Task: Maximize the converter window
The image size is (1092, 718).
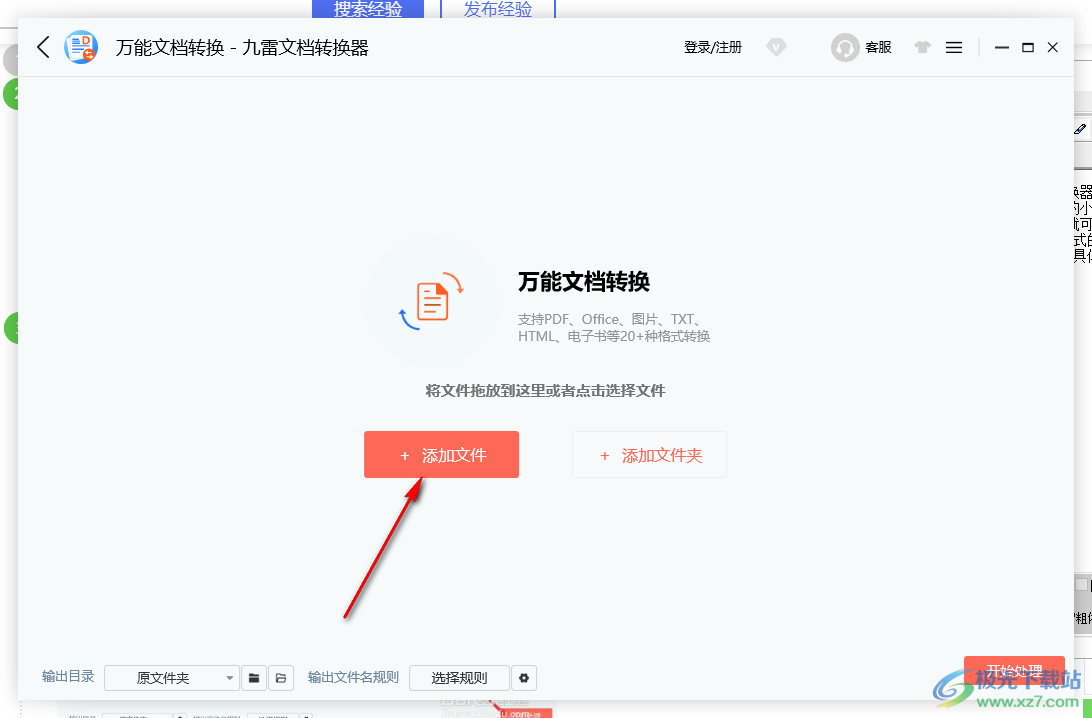Action: click(x=1027, y=47)
